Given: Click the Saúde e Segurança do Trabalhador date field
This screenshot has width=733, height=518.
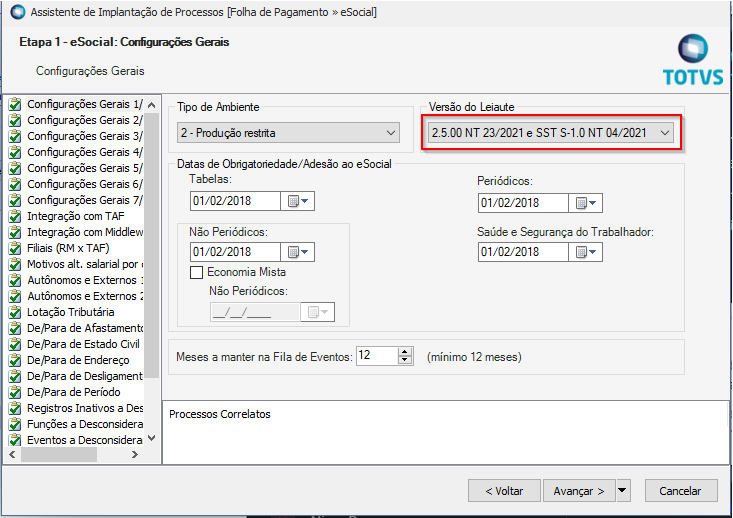Looking at the screenshot, I should tap(524, 252).
